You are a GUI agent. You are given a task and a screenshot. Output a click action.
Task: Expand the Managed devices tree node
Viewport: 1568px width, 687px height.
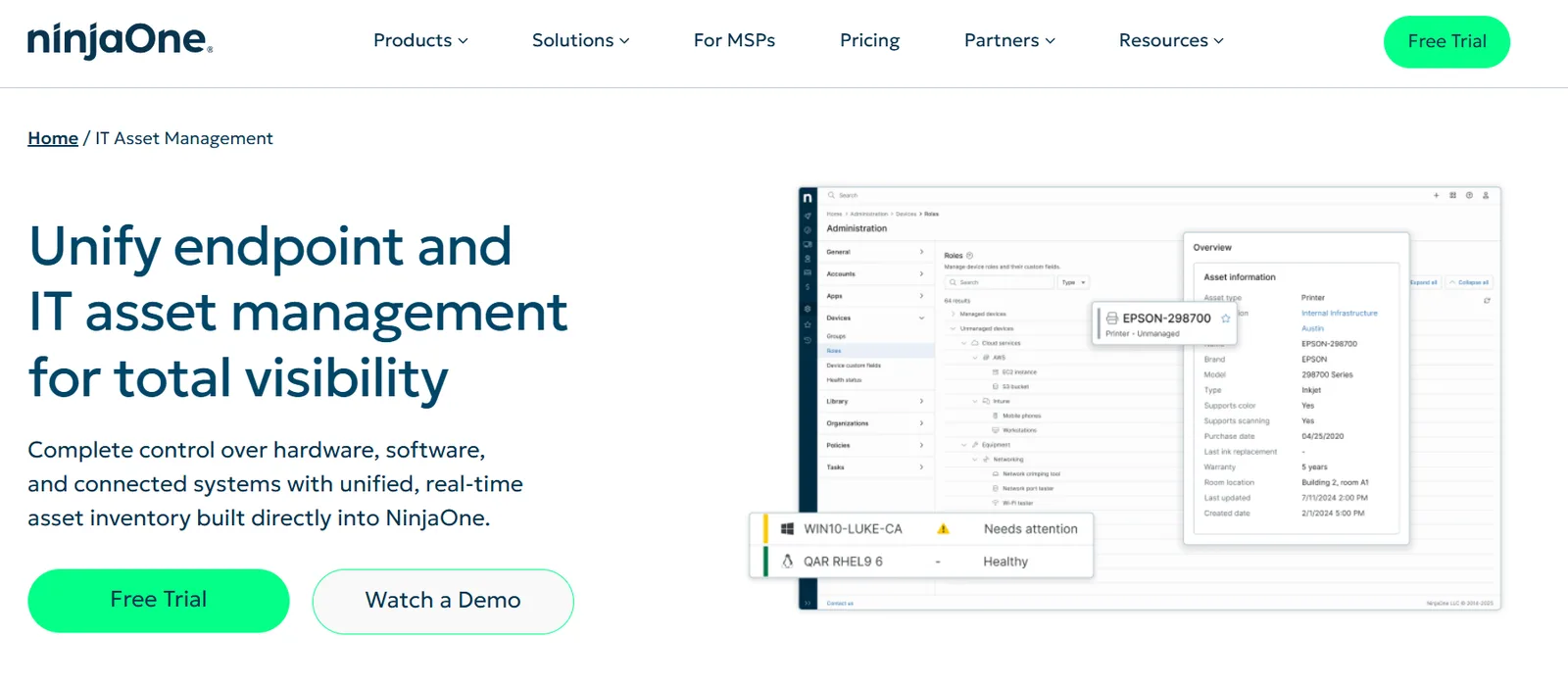click(953, 314)
